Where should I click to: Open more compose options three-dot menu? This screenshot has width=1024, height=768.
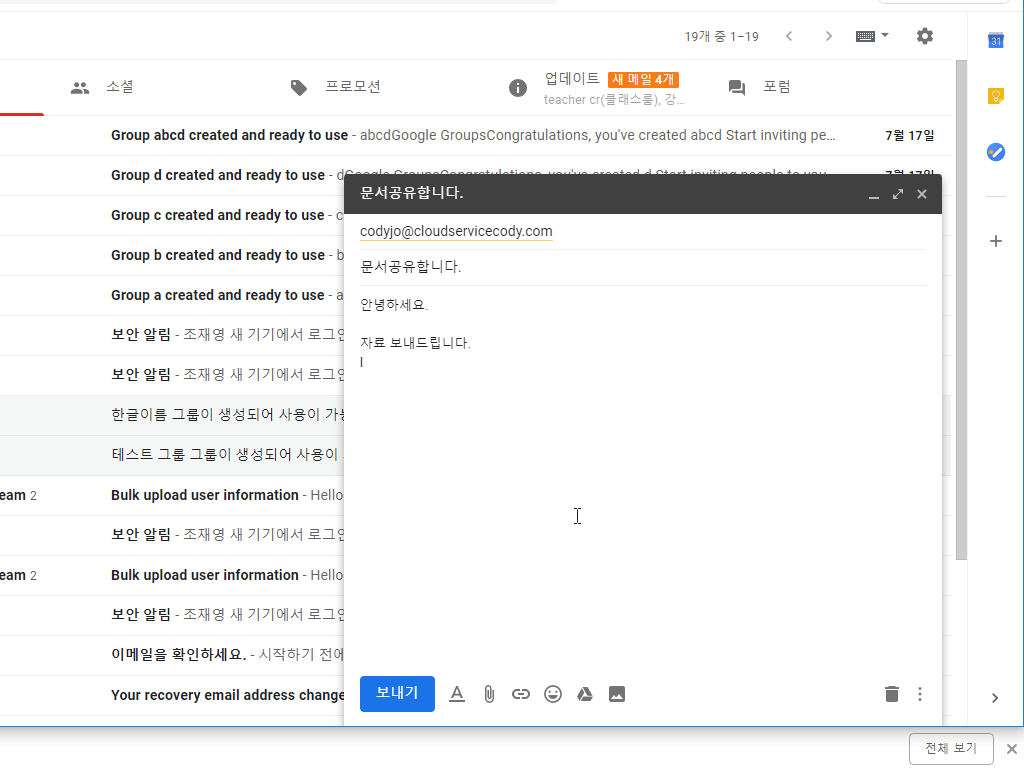coord(920,694)
